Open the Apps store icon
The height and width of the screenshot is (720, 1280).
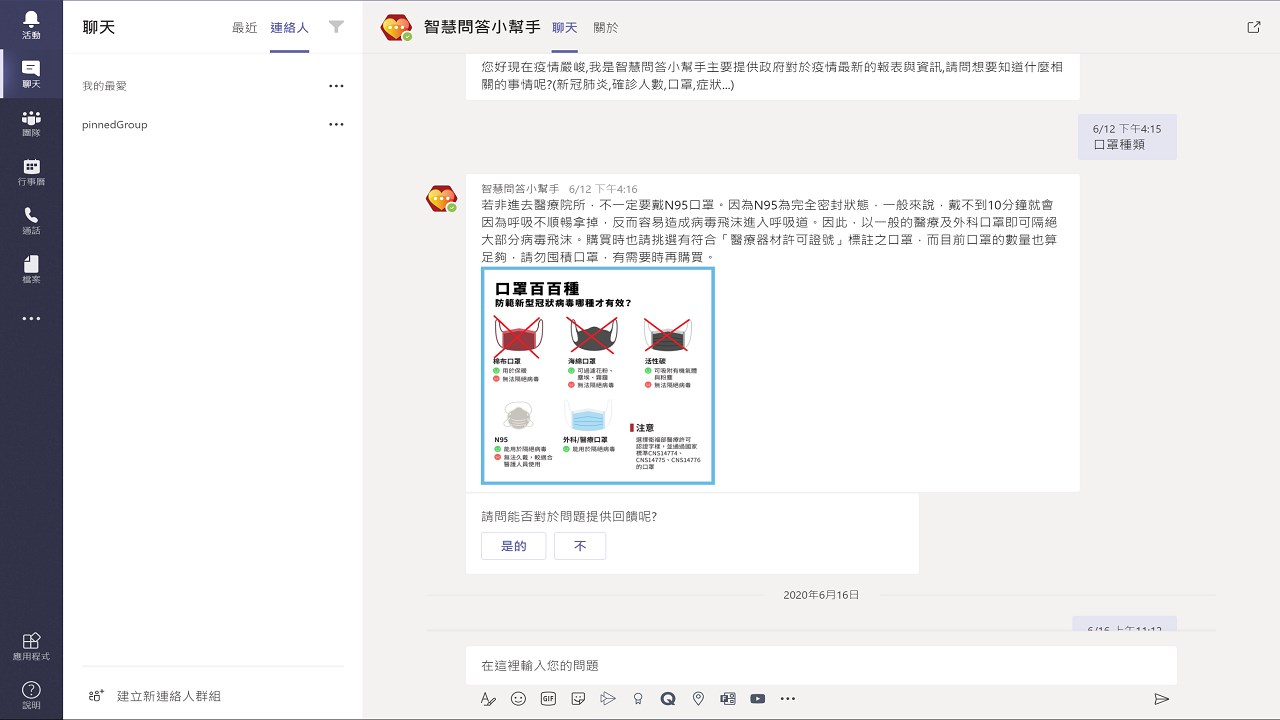pyautogui.click(x=31, y=646)
